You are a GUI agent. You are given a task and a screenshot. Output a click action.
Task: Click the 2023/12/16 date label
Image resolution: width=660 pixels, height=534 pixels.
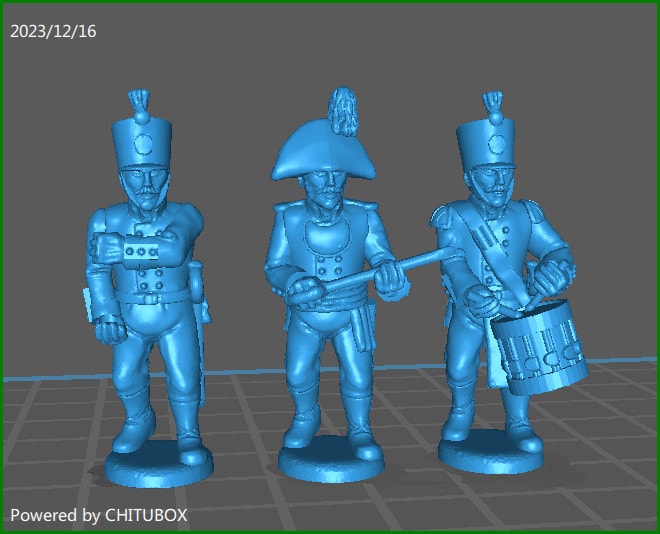coord(53,31)
